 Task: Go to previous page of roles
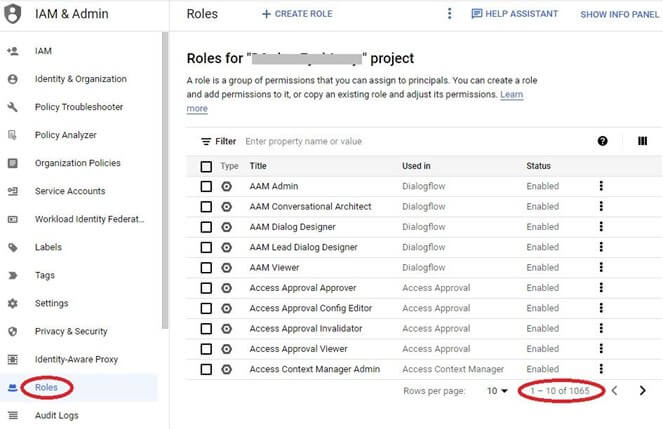pos(614,391)
